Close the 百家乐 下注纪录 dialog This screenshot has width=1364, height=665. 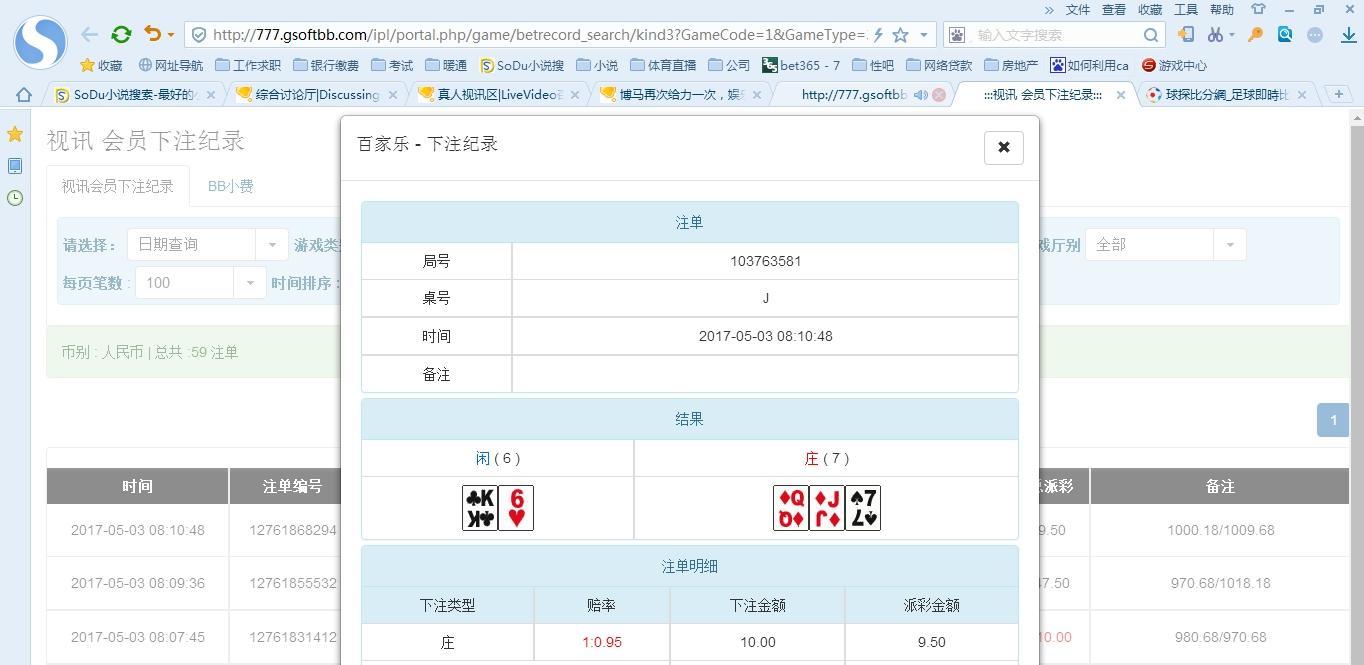coord(1003,147)
